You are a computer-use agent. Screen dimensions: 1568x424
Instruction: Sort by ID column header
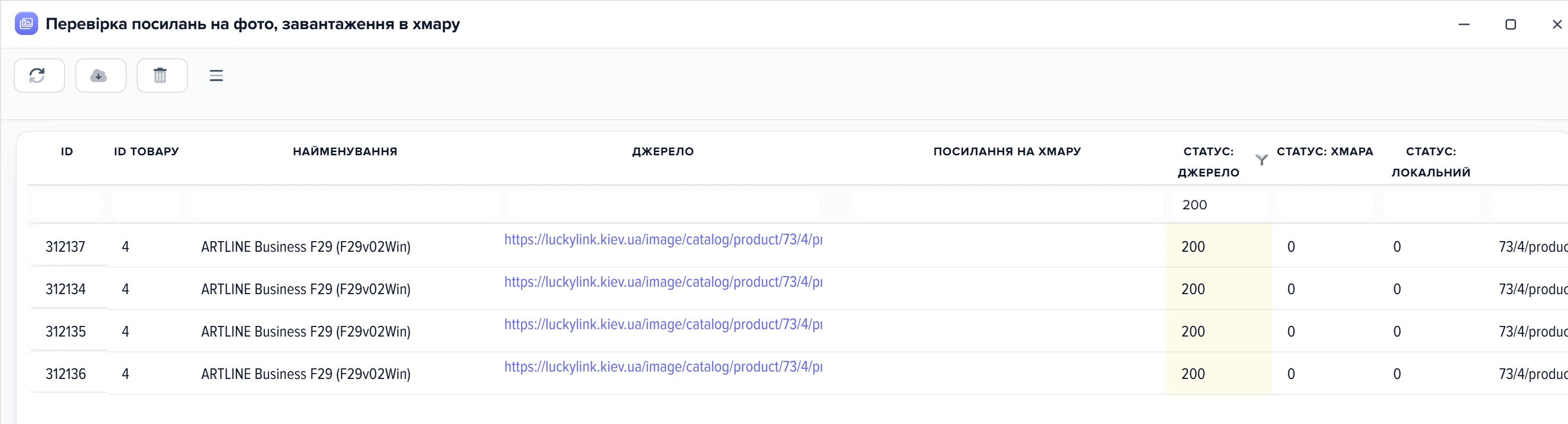point(67,151)
